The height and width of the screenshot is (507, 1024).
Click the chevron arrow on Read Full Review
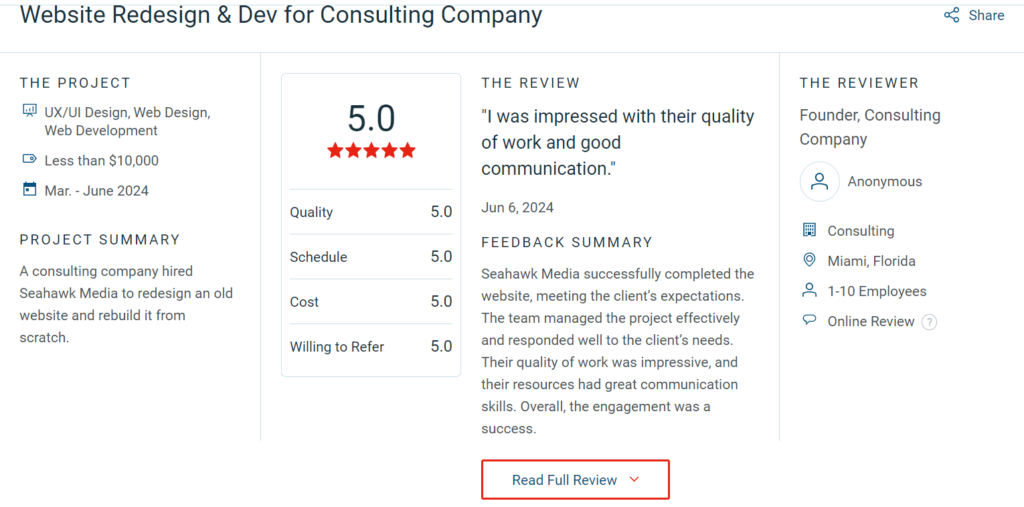(x=634, y=480)
